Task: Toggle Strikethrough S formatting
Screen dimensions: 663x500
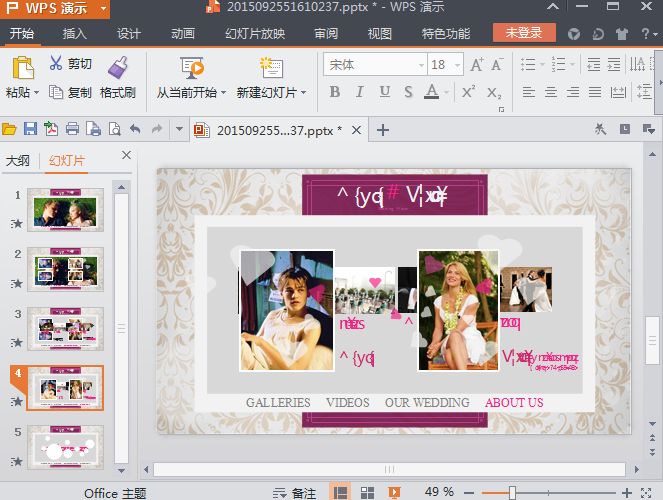Action: click(x=408, y=91)
